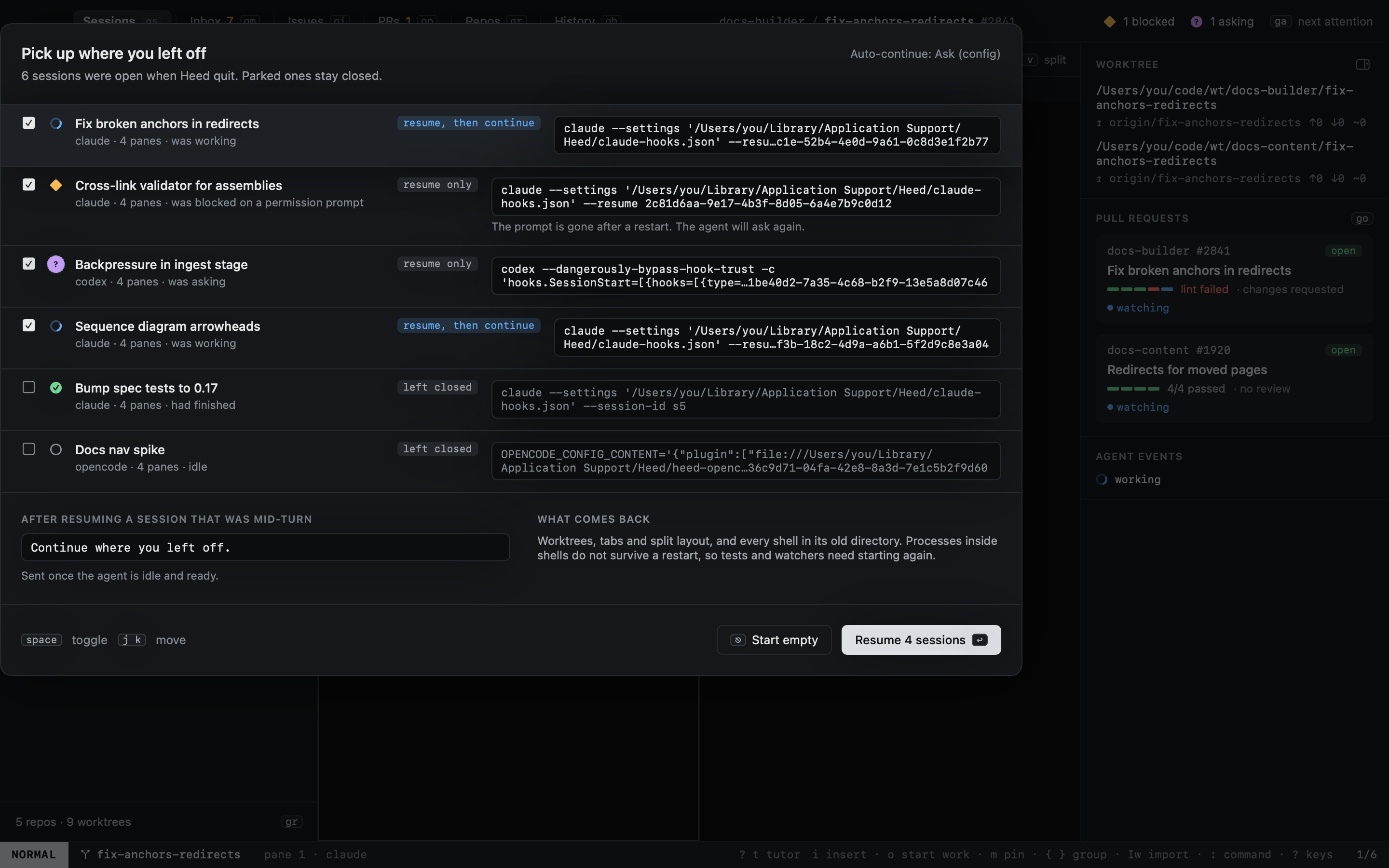Uncheck Cross-link validator for assemblies checkbox

tap(29, 184)
